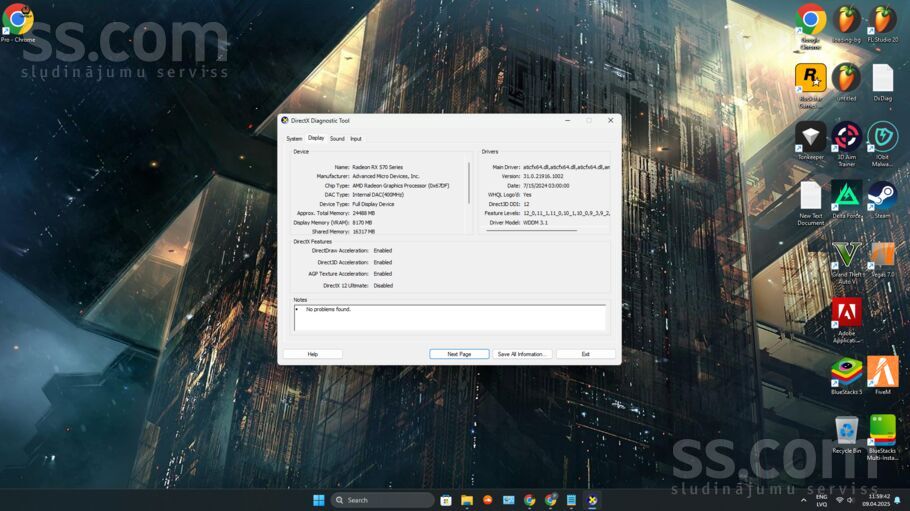This screenshot has height=511, width=910.
Task: Open New Text Document icon
Action: tap(811, 203)
